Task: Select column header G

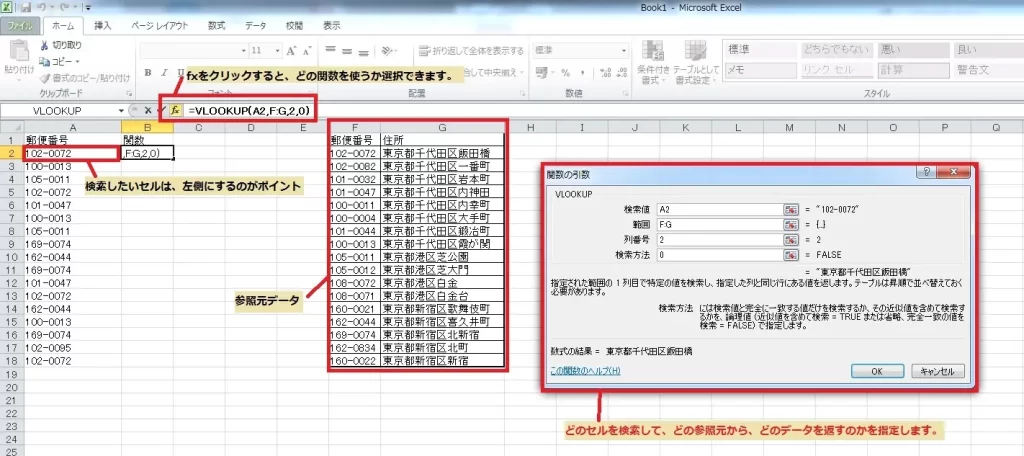Action: tap(442, 127)
